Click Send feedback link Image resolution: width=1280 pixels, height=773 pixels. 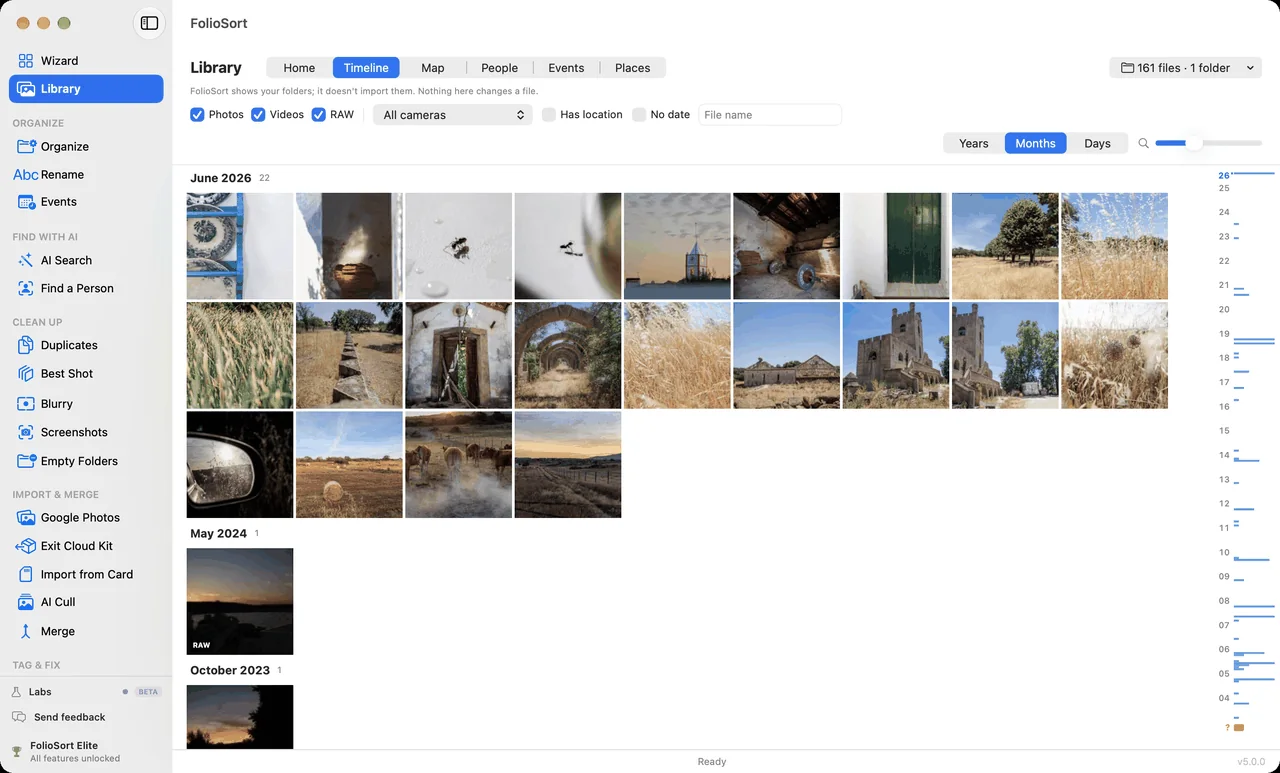[69, 717]
